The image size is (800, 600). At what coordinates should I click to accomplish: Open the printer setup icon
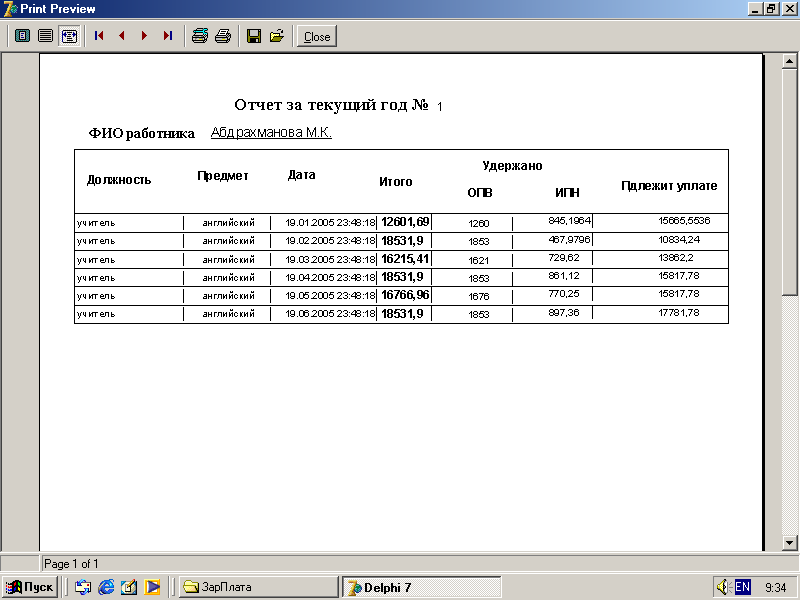click(200, 36)
